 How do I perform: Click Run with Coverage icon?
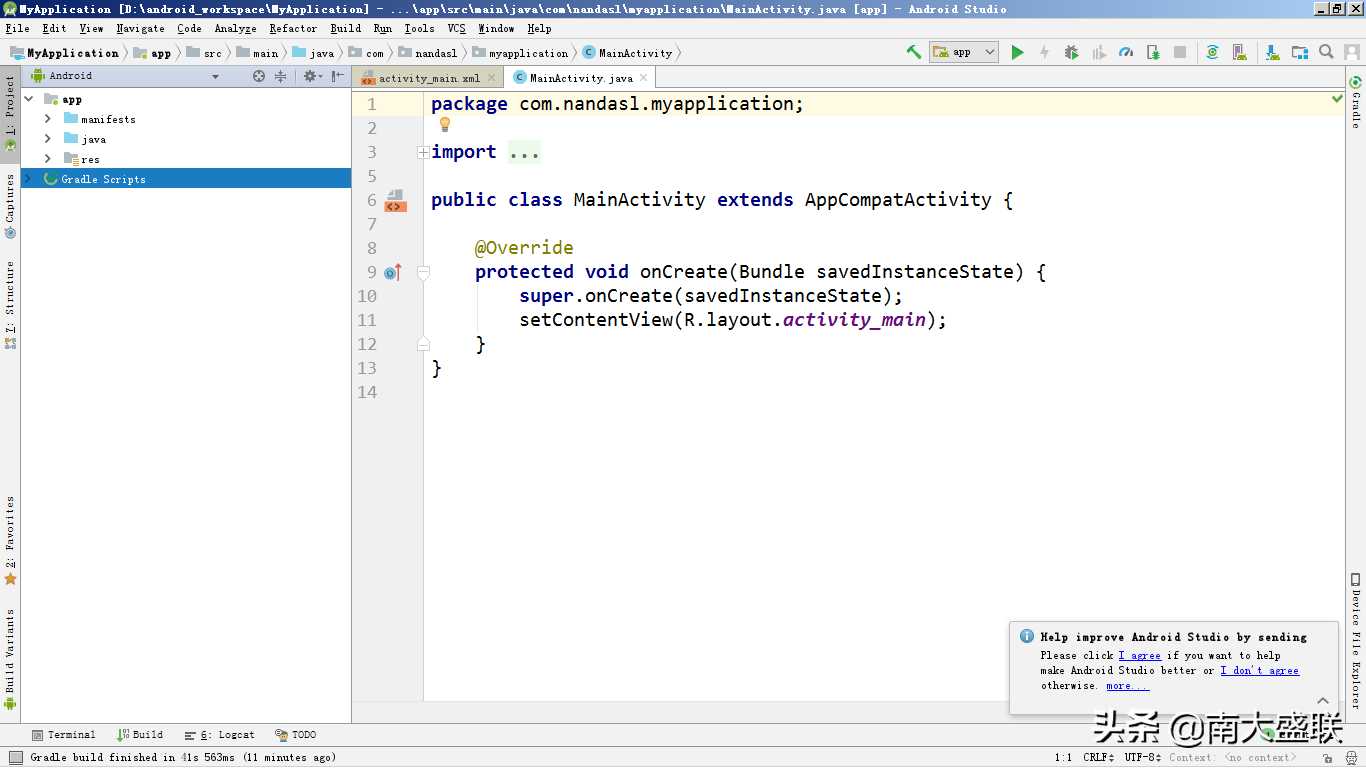1099,52
